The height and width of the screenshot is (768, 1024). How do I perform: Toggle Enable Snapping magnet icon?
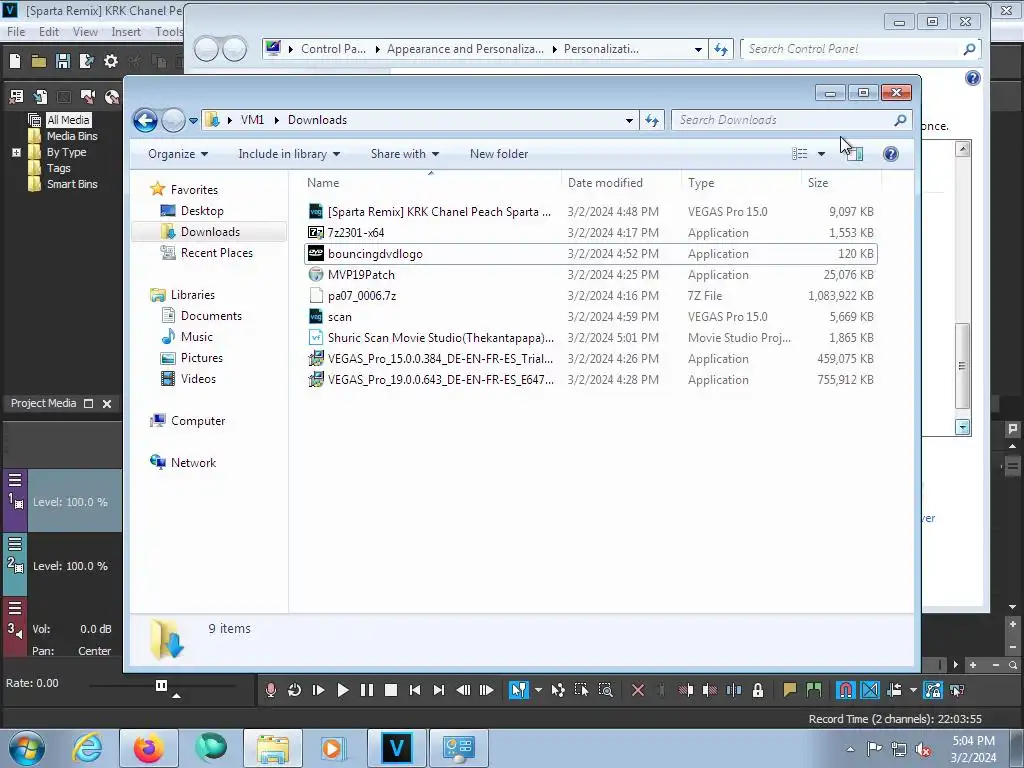point(846,690)
